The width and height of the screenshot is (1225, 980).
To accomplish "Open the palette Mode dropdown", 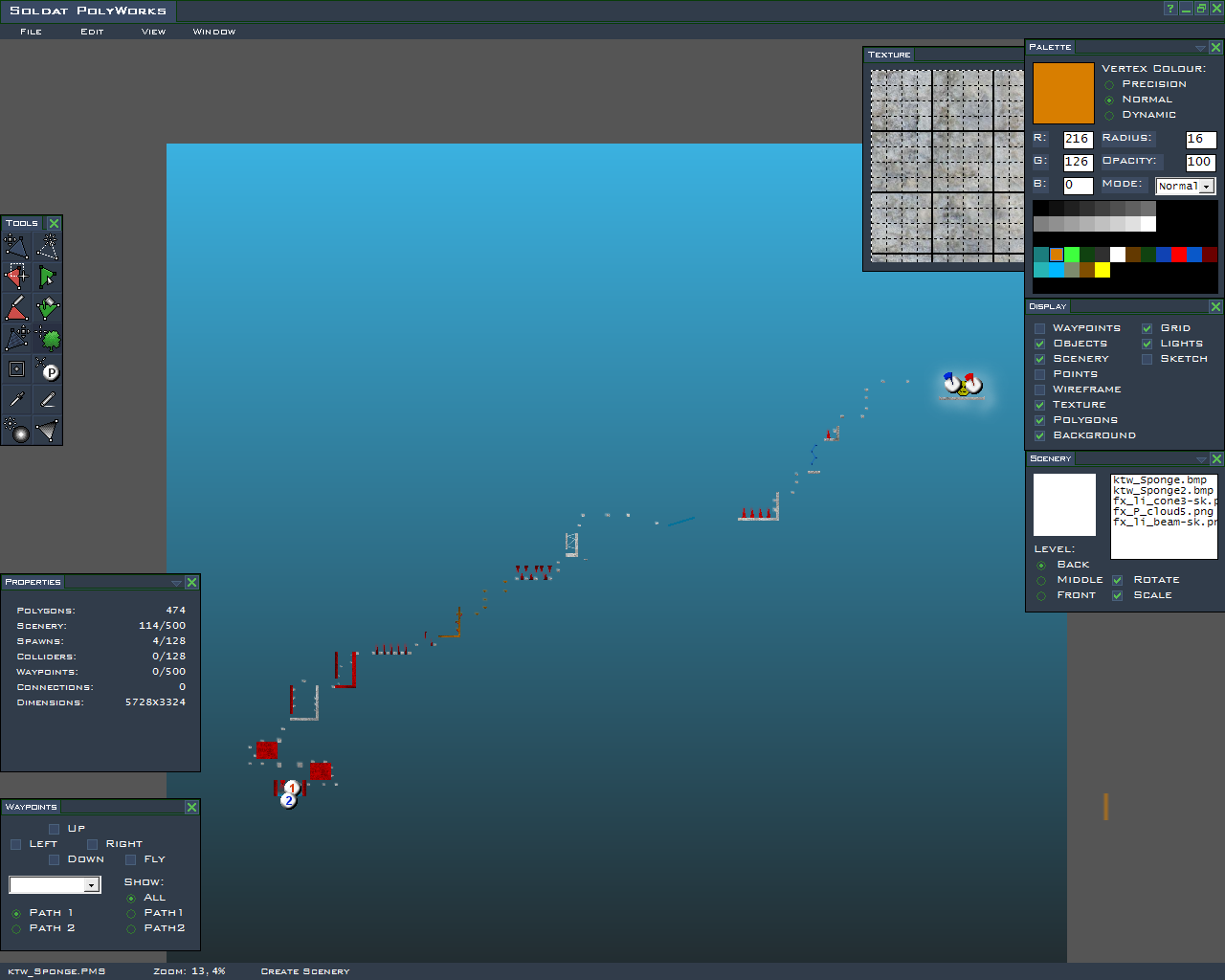I will point(1206,187).
